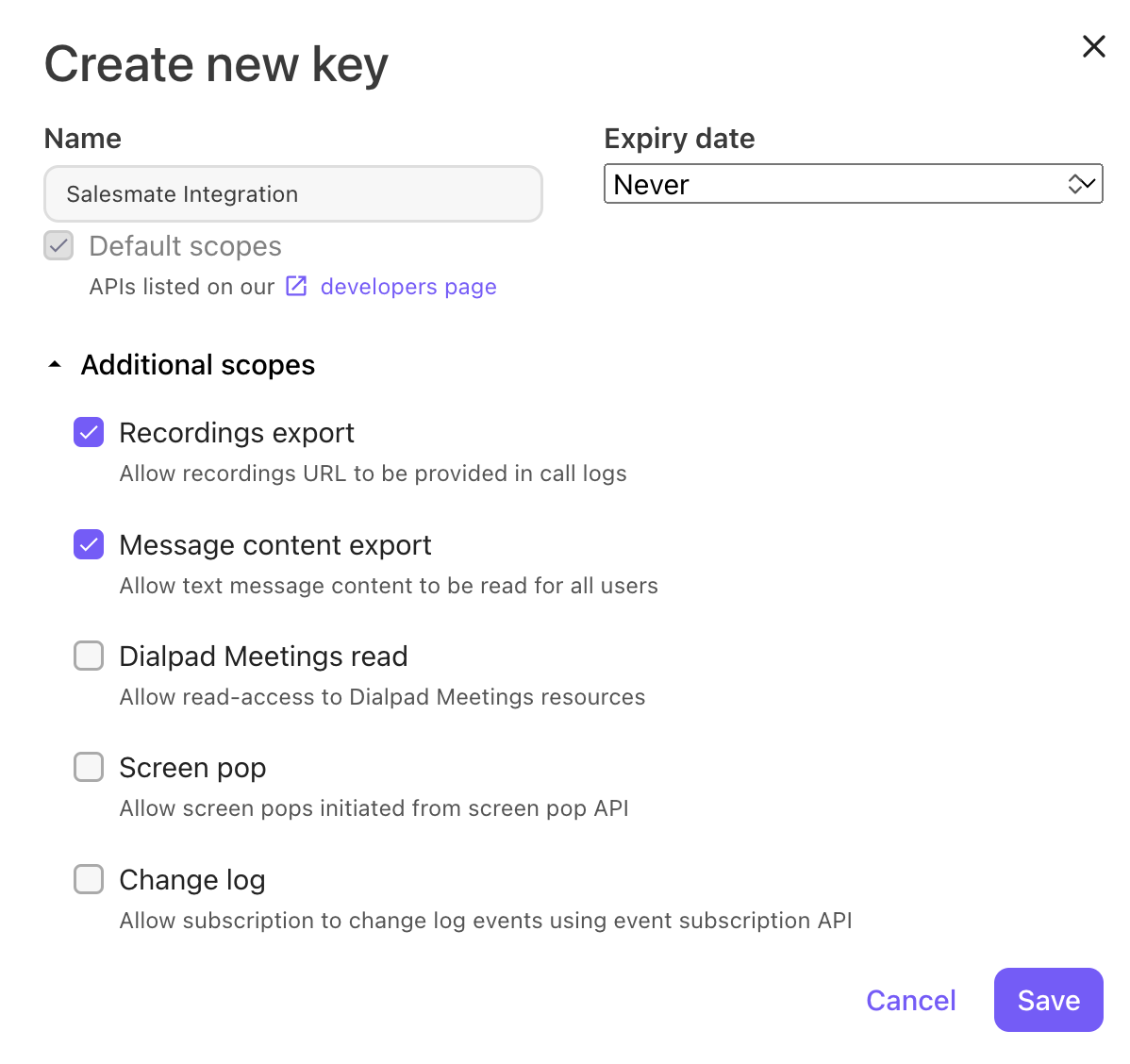Uncheck the Message content export checkbox
This screenshot has height=1064, width=1130.
[x=89, y=544]
